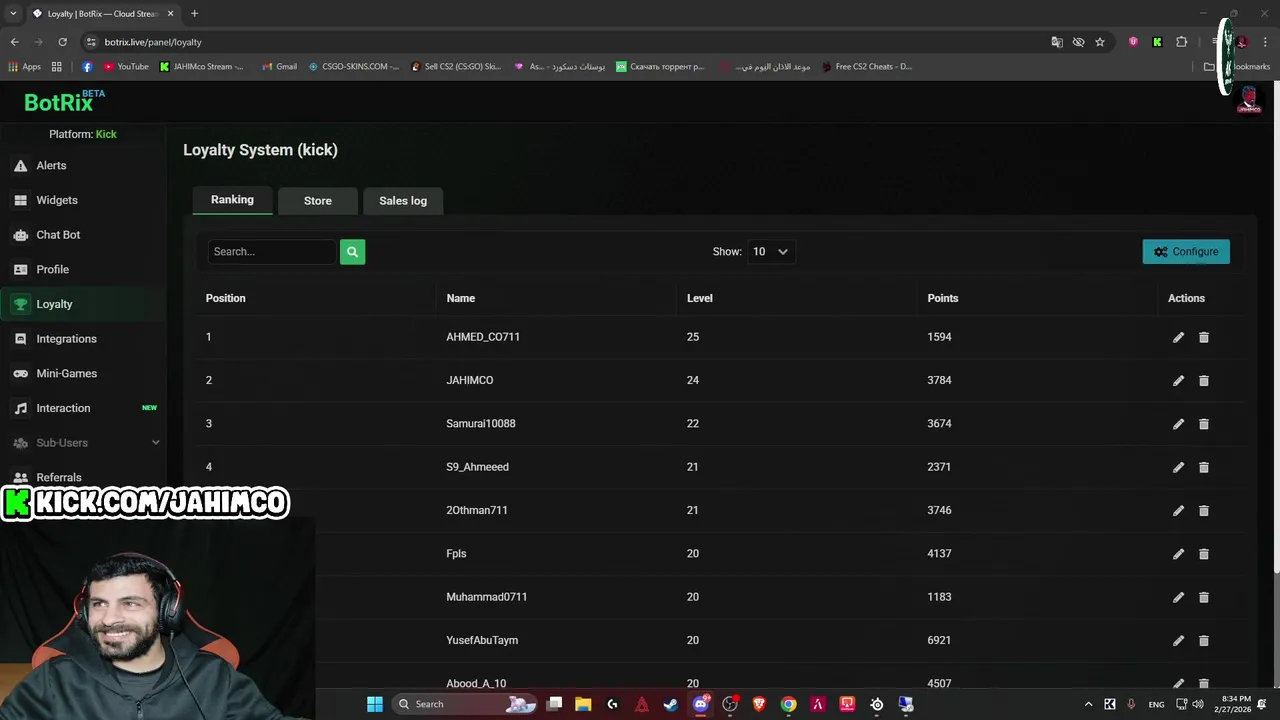Open the CSGO-SKINS.COM bookmark

point(354,67)
